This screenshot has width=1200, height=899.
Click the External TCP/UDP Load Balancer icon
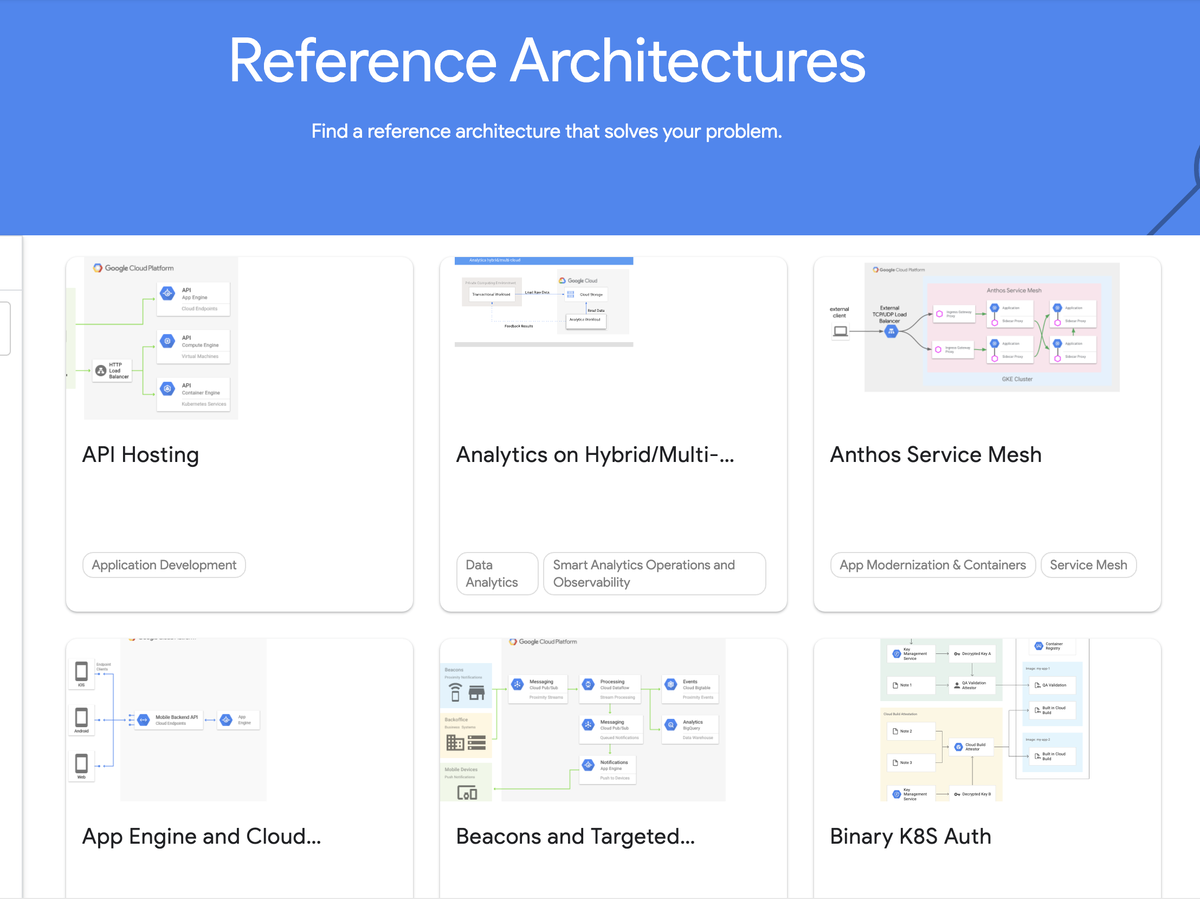pyautogui.click(x=889, y=331)
